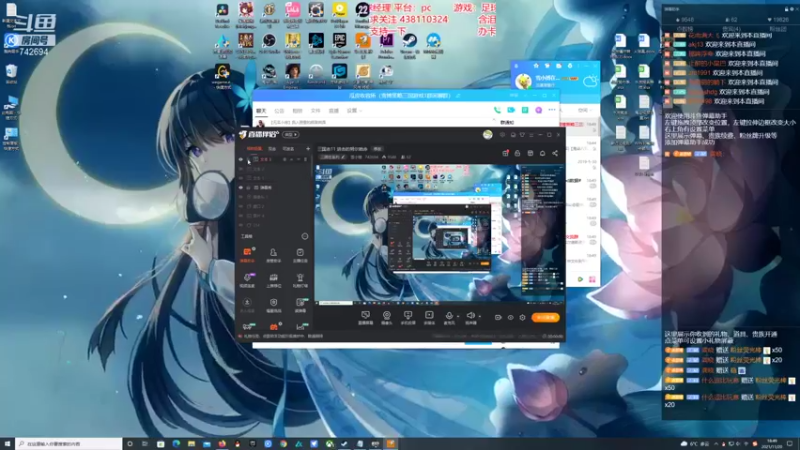Switch to the 公告 tab in QQ chat

pyautogui.click(x=279, y=111)
